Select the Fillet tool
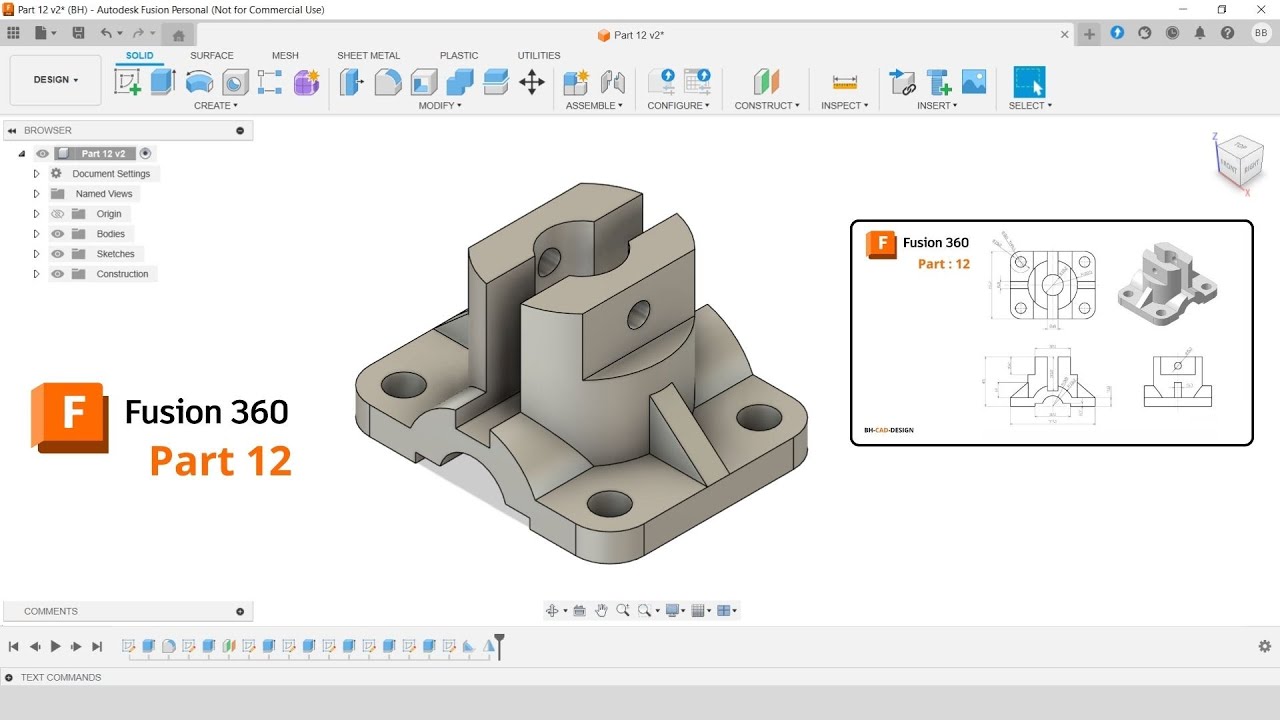 click(388, 82)
